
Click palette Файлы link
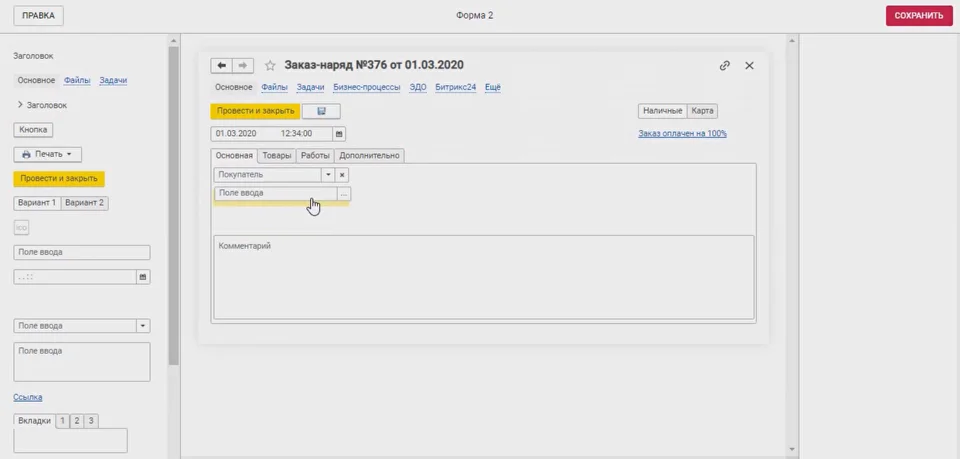(77, 80)
